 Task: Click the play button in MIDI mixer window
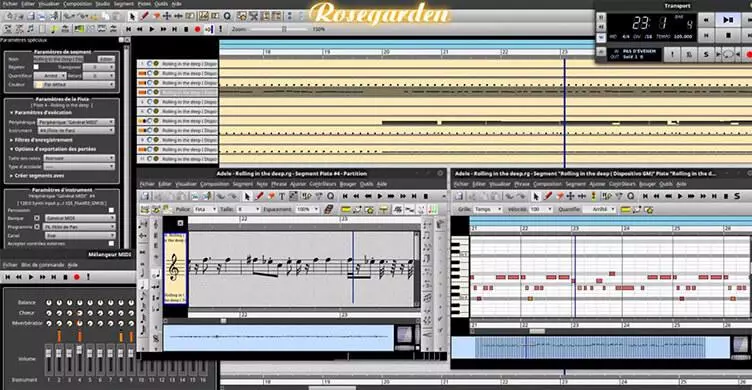[x=31, y=277]
